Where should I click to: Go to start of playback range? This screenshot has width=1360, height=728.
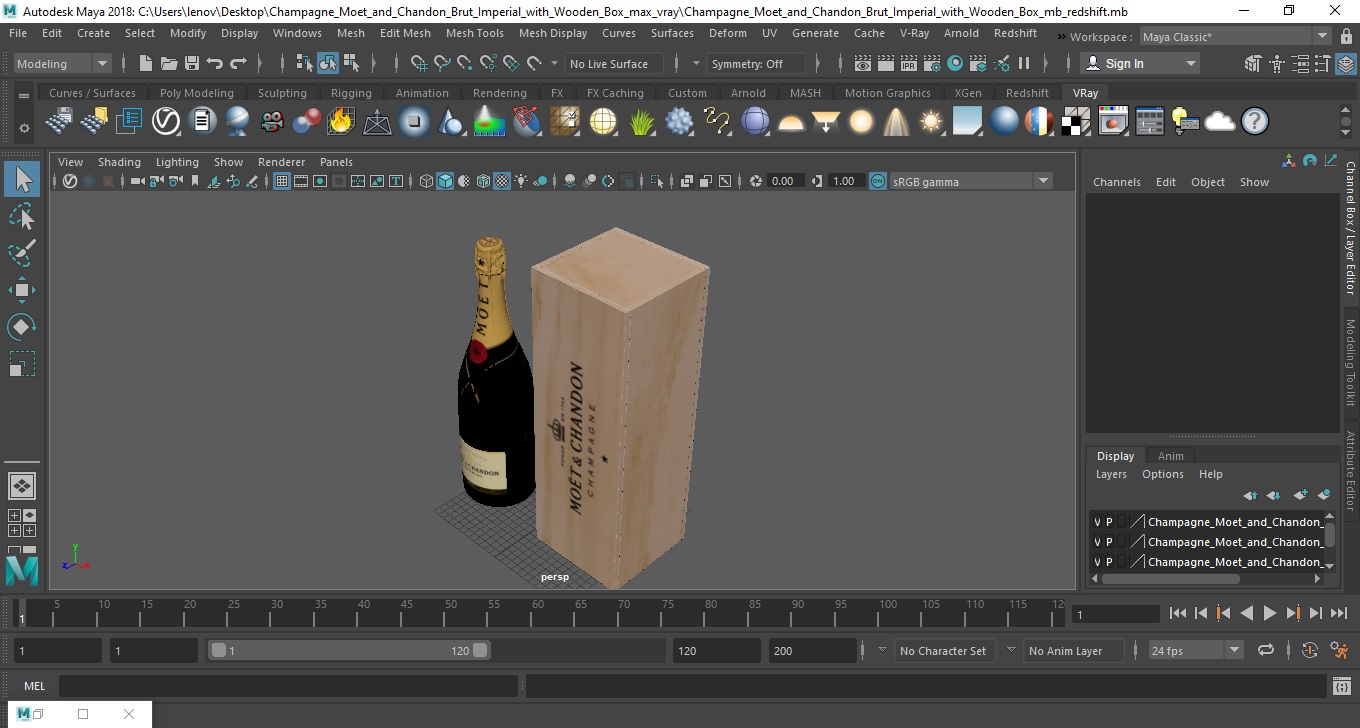pyautogui.click(x=1178, y=613)
